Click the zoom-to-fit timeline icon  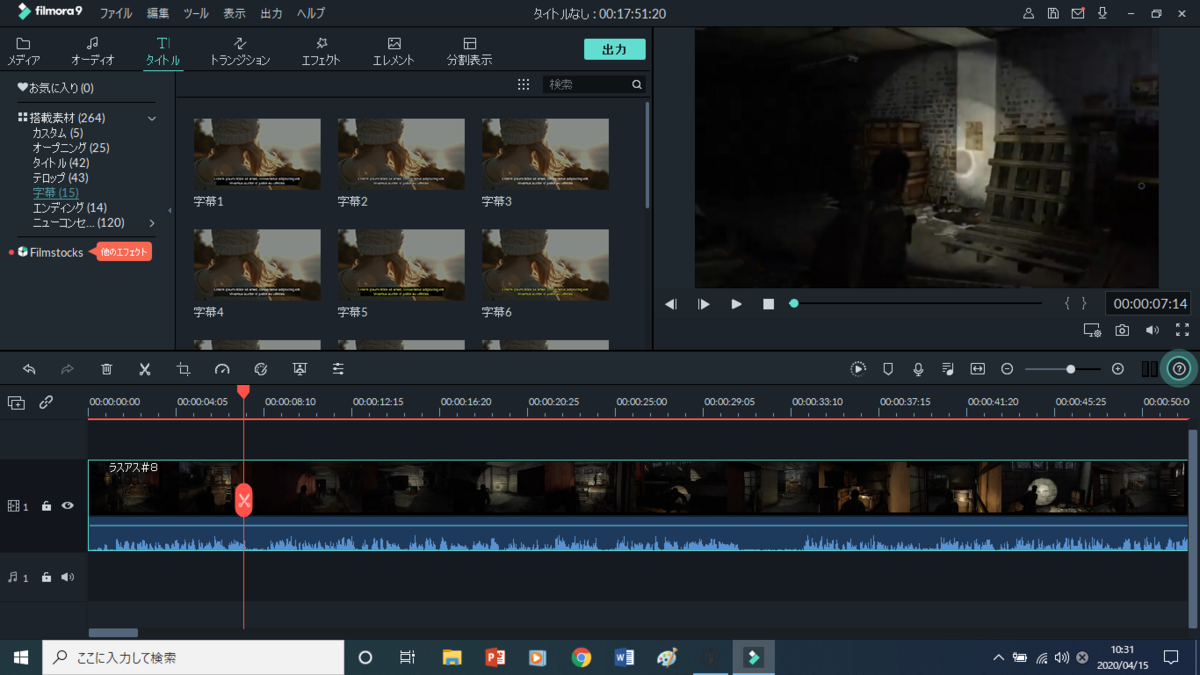(x=978, y=369)
